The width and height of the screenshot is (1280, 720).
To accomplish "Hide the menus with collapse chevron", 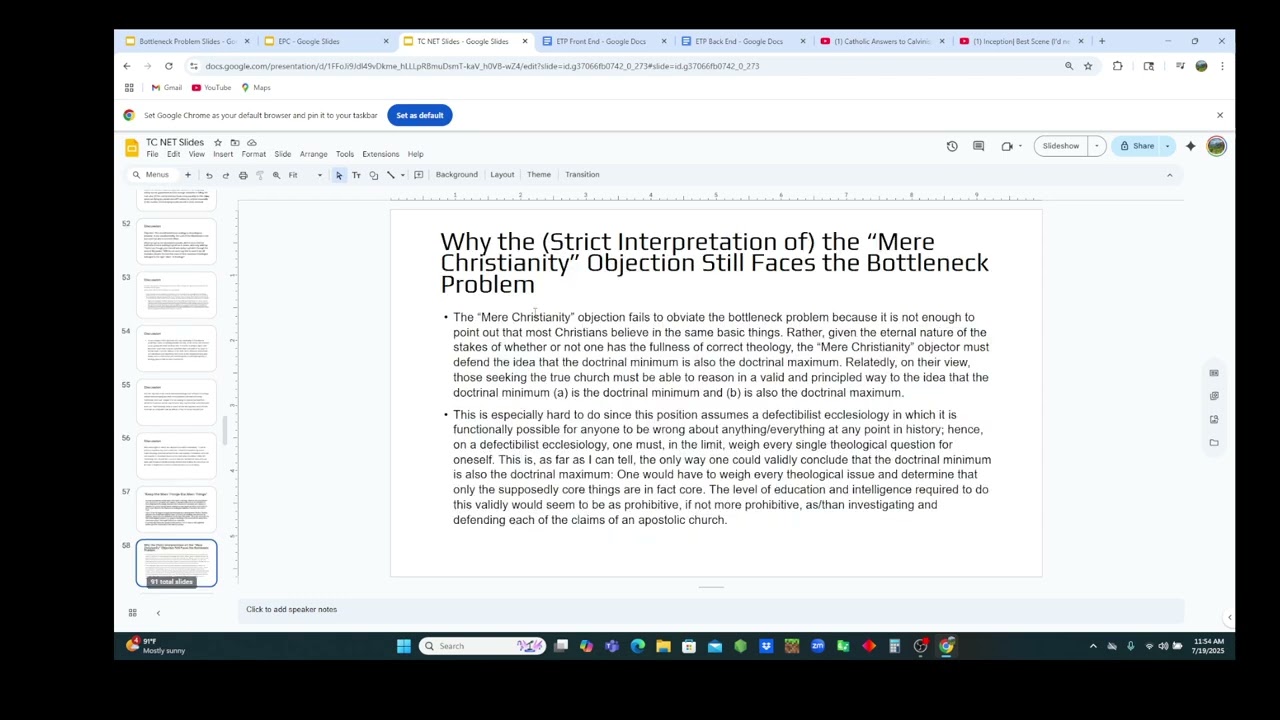I will click(x=1169, y=175).
